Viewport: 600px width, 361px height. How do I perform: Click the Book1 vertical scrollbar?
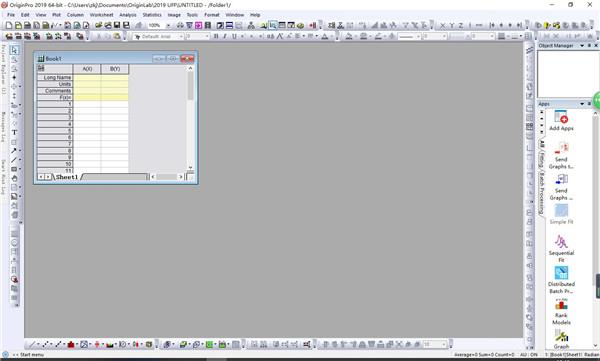(x=190, y=118)
